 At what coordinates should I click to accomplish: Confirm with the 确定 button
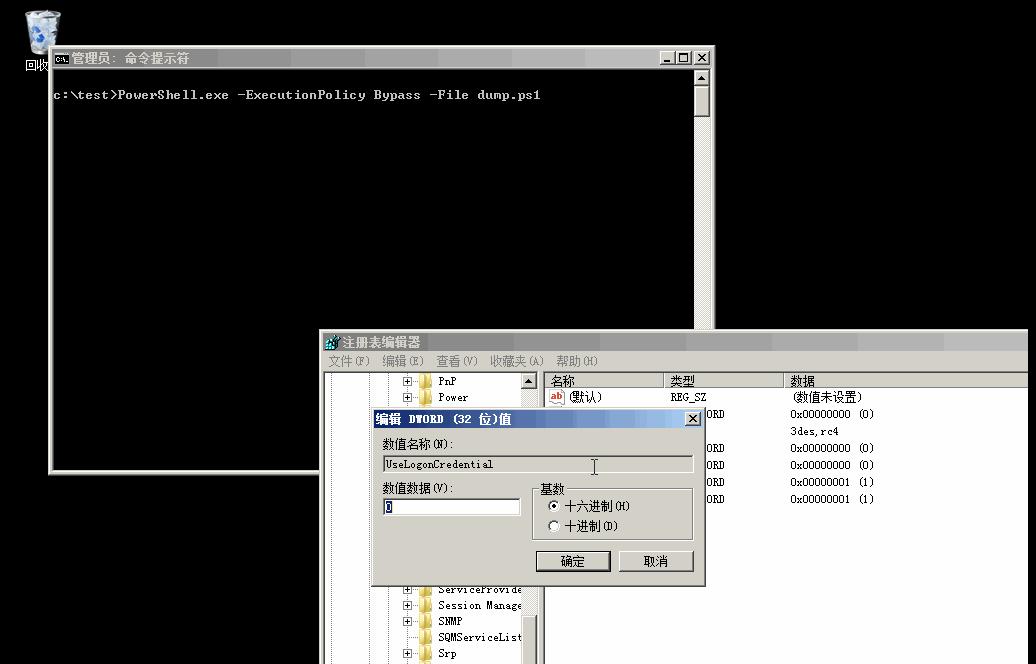[x=573, y=561]
